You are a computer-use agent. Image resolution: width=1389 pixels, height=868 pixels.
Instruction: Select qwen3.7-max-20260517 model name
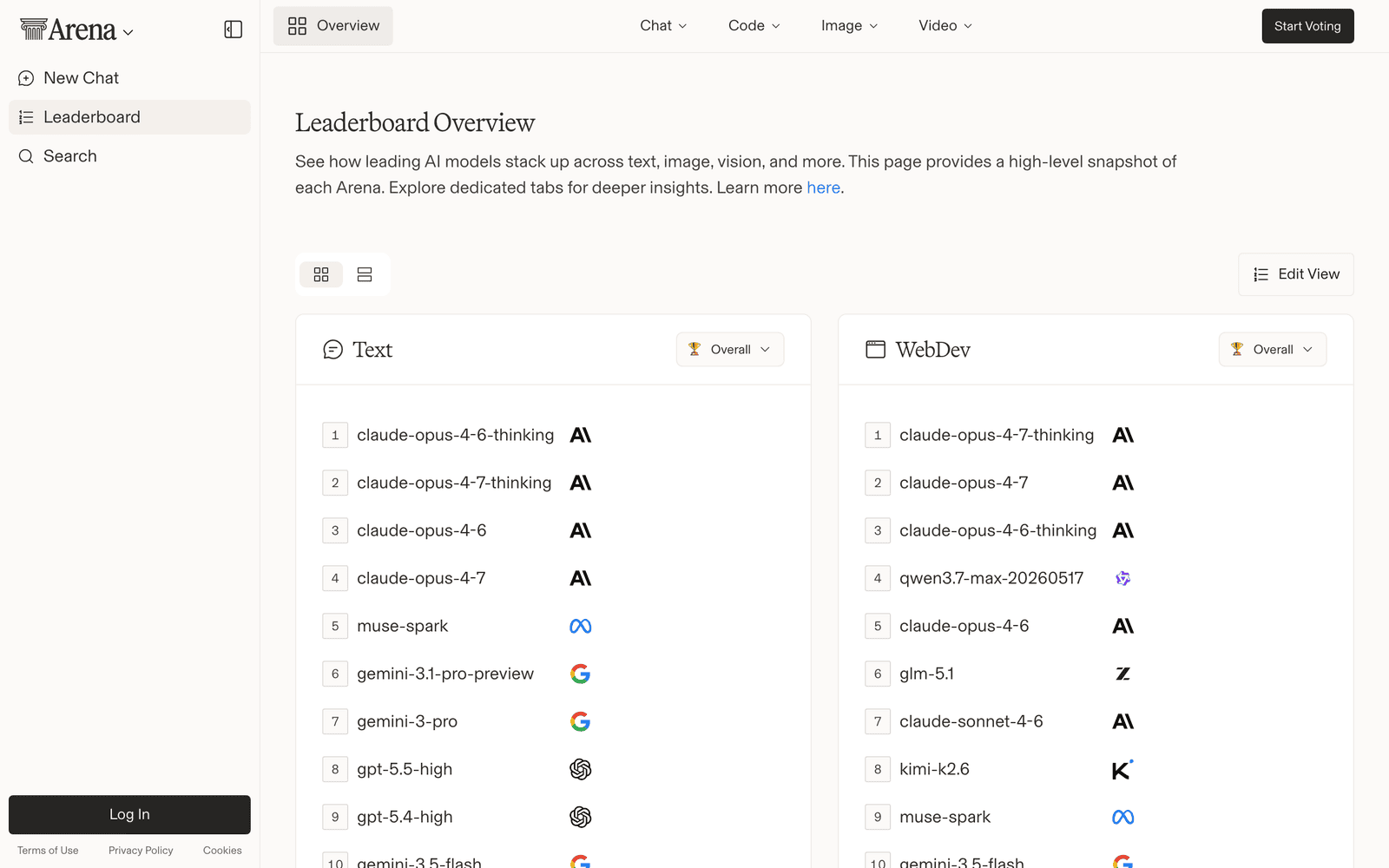(x=991, y=578)
